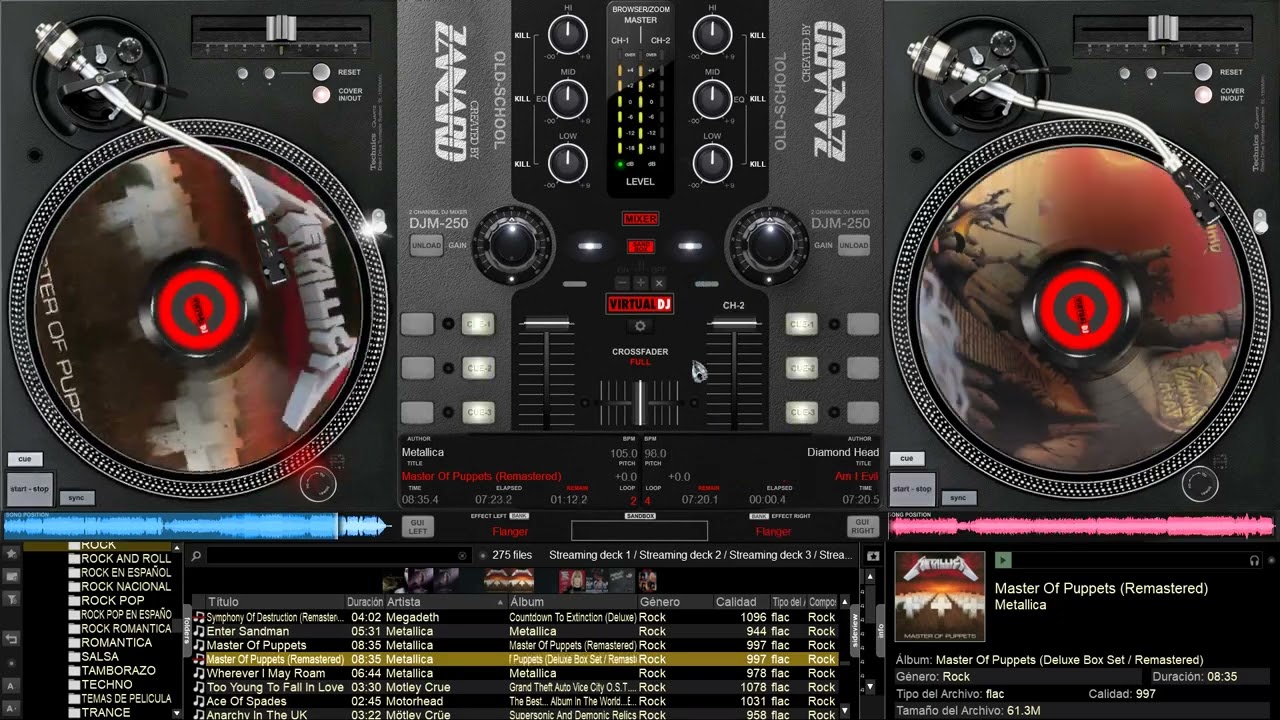Toggle the right deck MID KILL switch
The width and height of the screenshot is (1280, 720).
point(757,99)
